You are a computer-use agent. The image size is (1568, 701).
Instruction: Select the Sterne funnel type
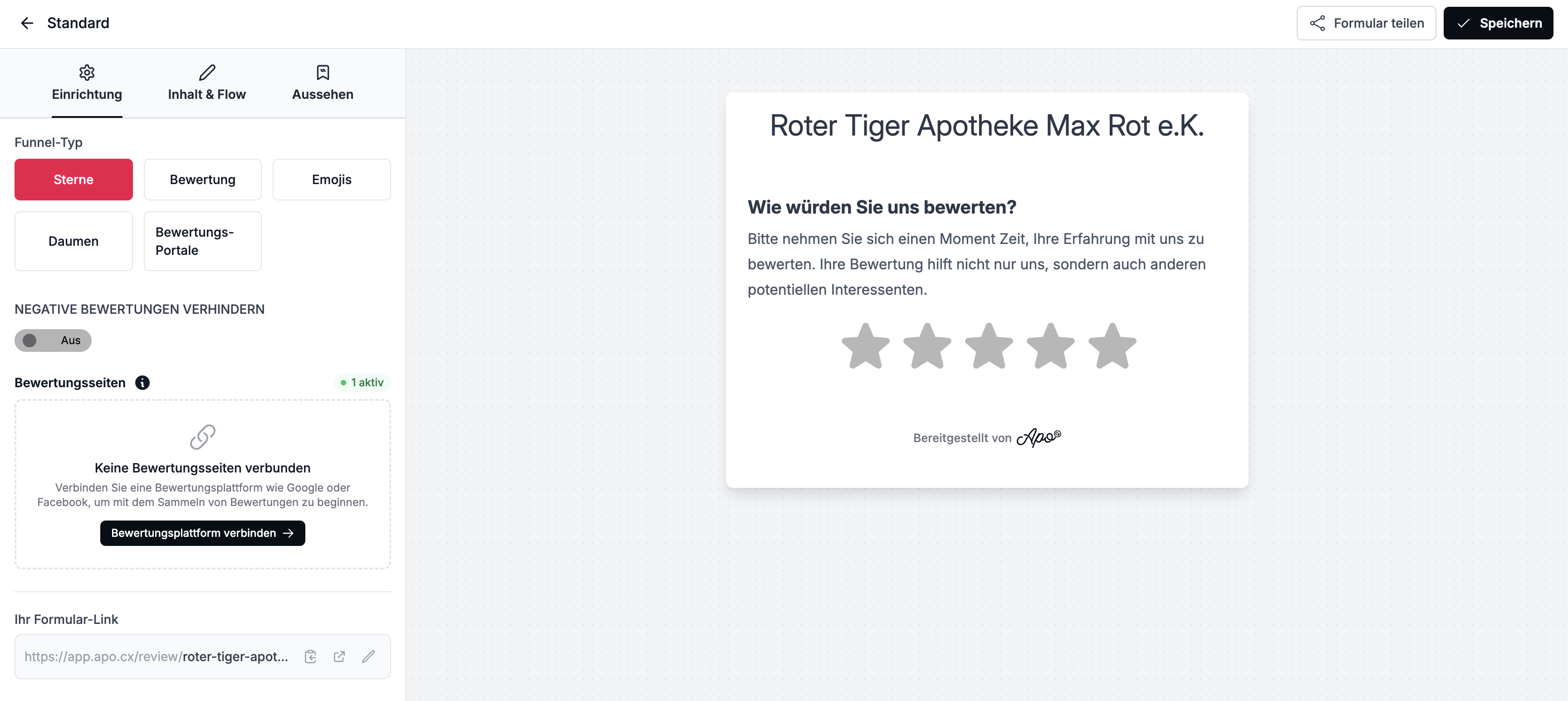[73, 180]
